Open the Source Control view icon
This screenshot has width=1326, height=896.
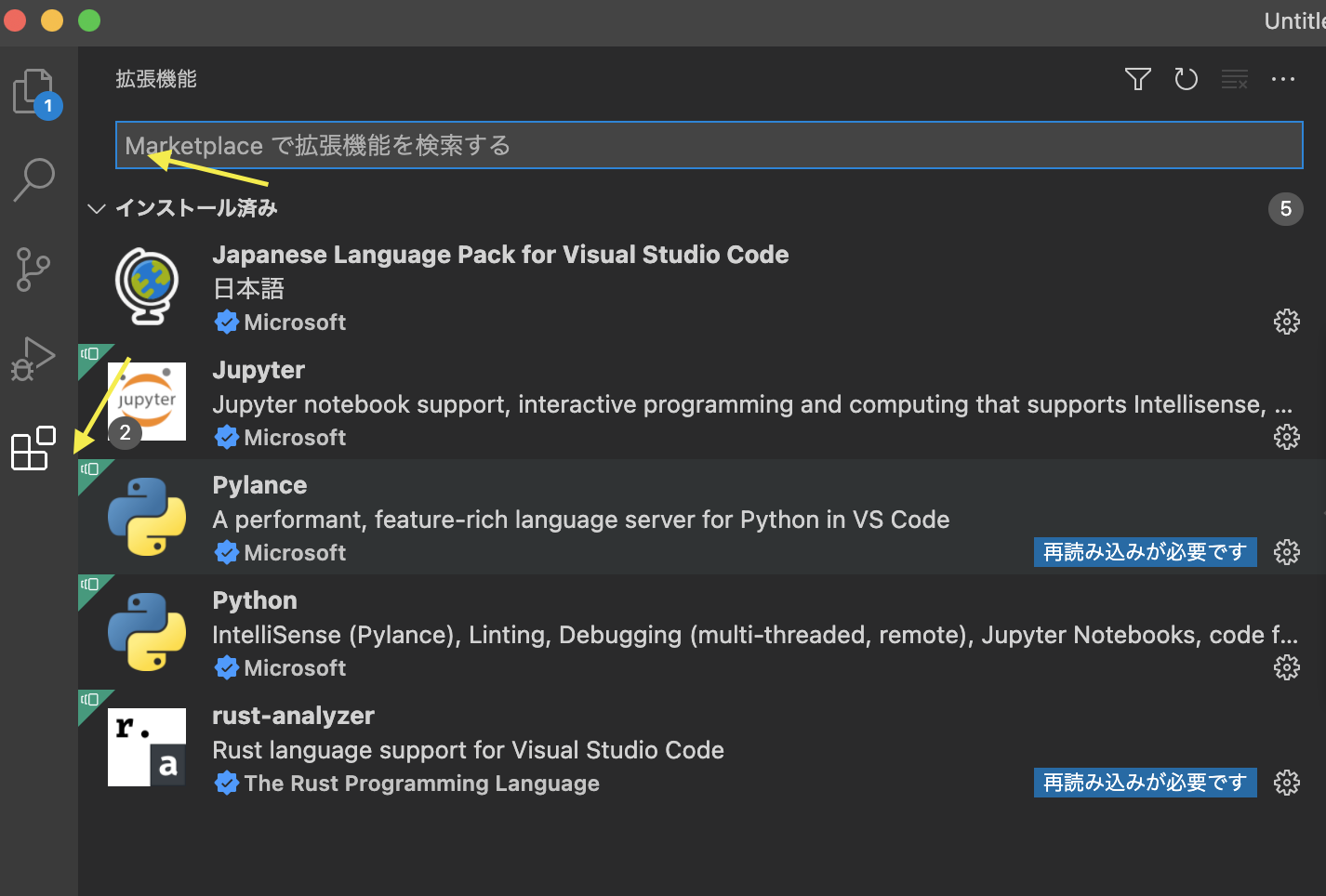point(34,270)
